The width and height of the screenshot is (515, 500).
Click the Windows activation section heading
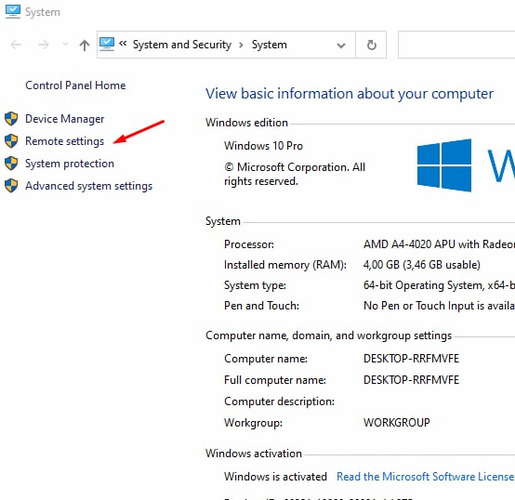coord(254,453)
